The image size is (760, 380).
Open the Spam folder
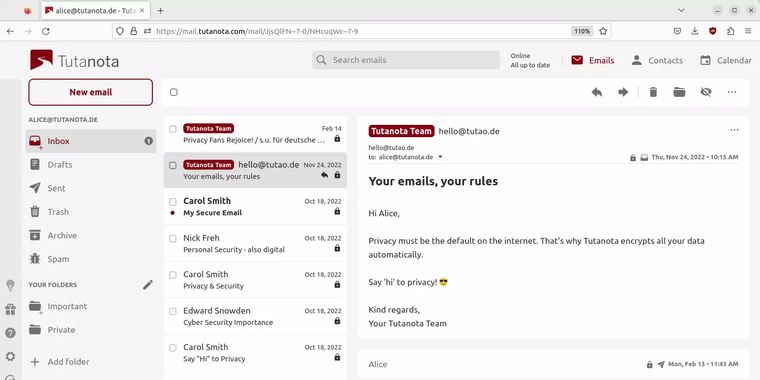[91, 259]
